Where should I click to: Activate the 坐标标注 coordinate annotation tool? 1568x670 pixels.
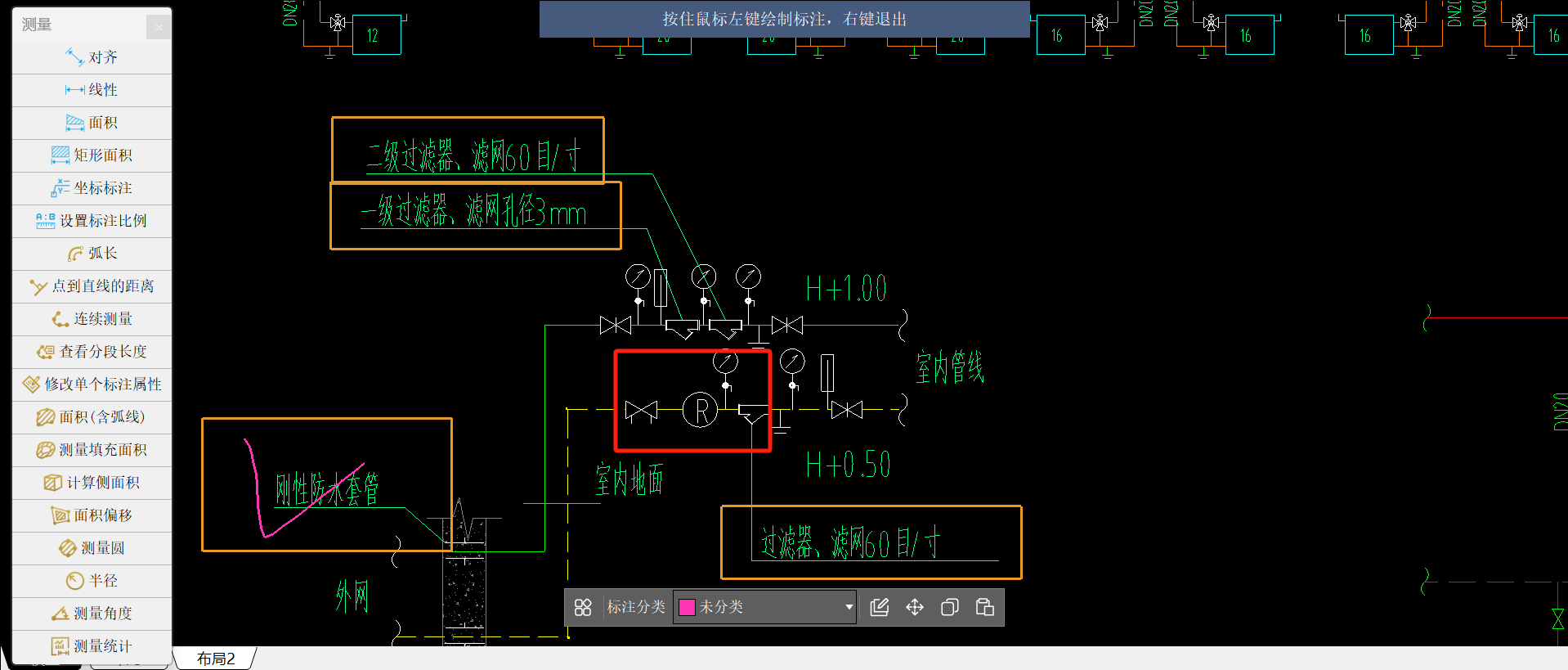[x=92, y=188]
